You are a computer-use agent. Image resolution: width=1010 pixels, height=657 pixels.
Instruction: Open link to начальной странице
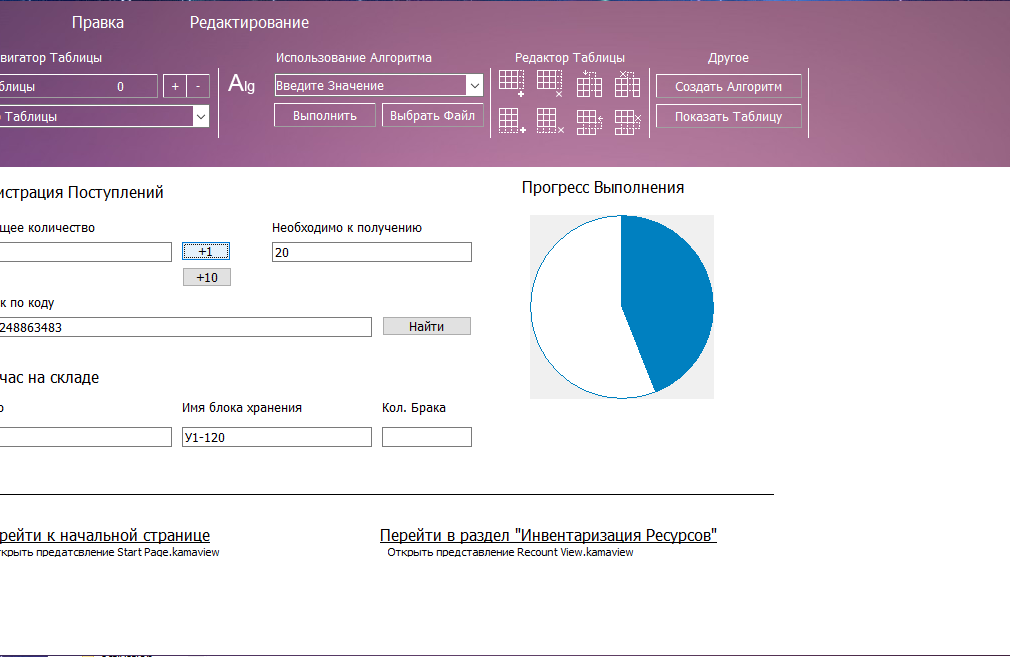(105, 535)
